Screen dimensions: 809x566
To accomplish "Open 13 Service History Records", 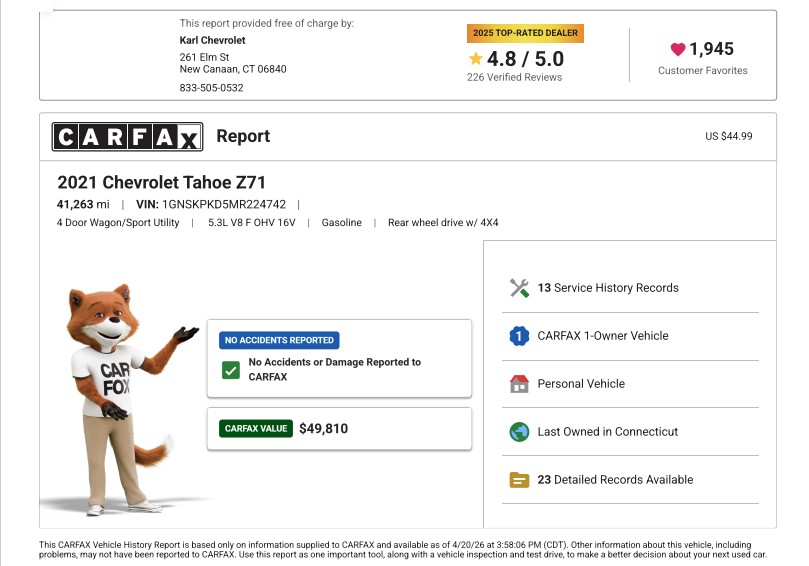I will [608, 288].
